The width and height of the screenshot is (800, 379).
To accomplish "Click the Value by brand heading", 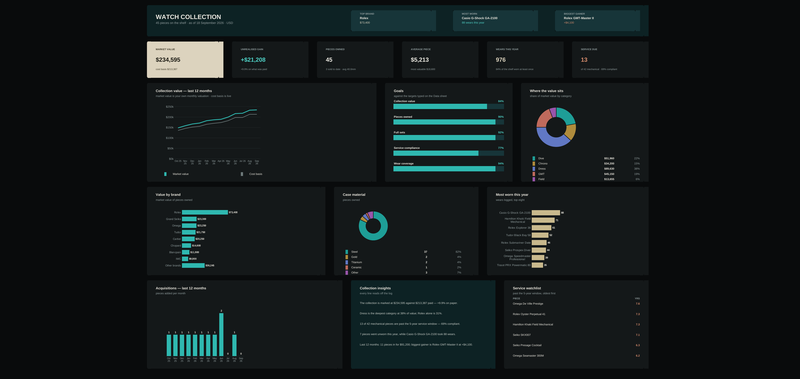I will click(168, 194).
